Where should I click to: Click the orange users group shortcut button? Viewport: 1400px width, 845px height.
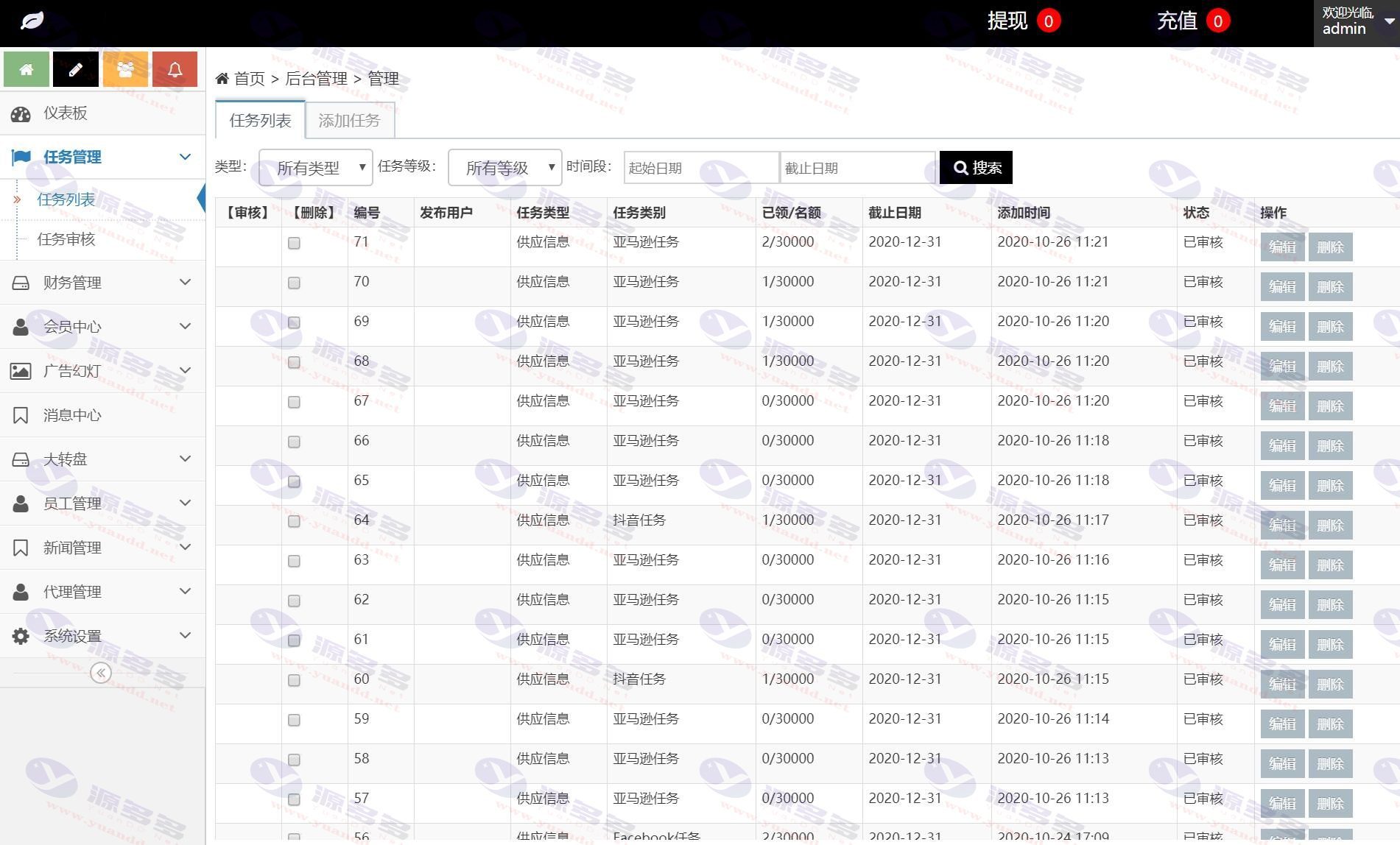[x=125, y=69]
